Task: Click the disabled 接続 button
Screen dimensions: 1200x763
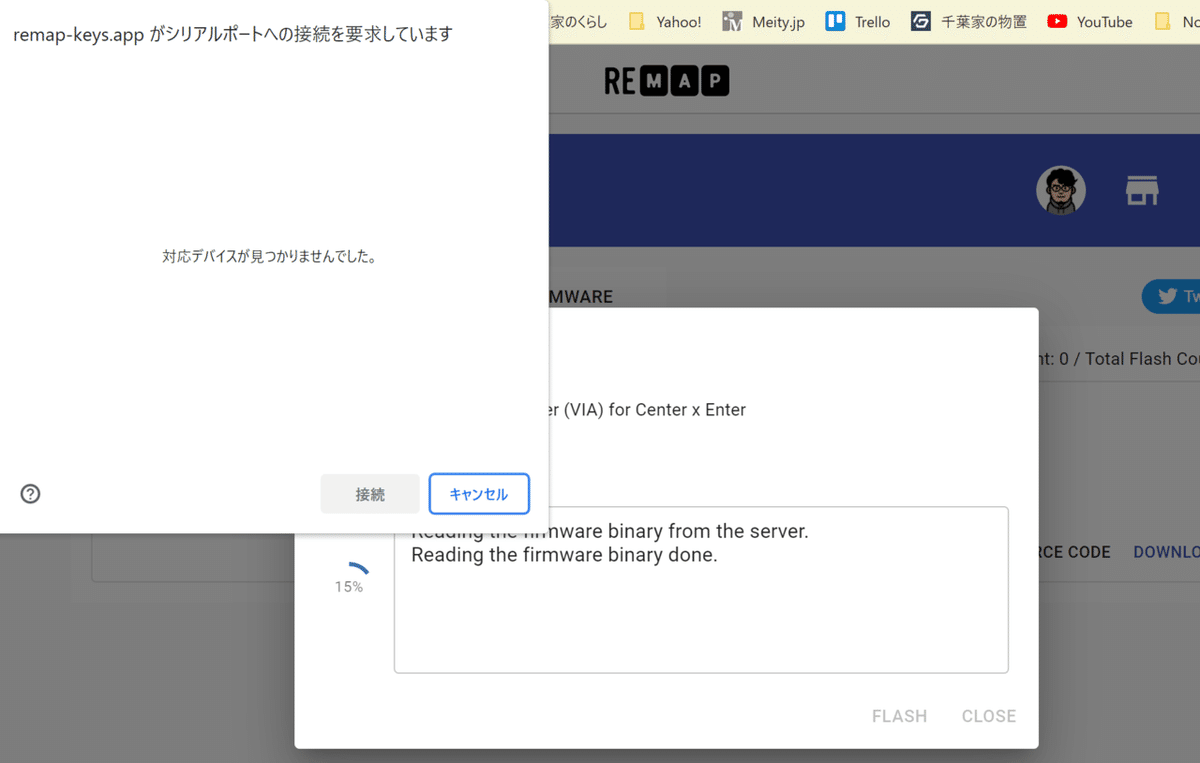Action: click(x=370, y=494)
